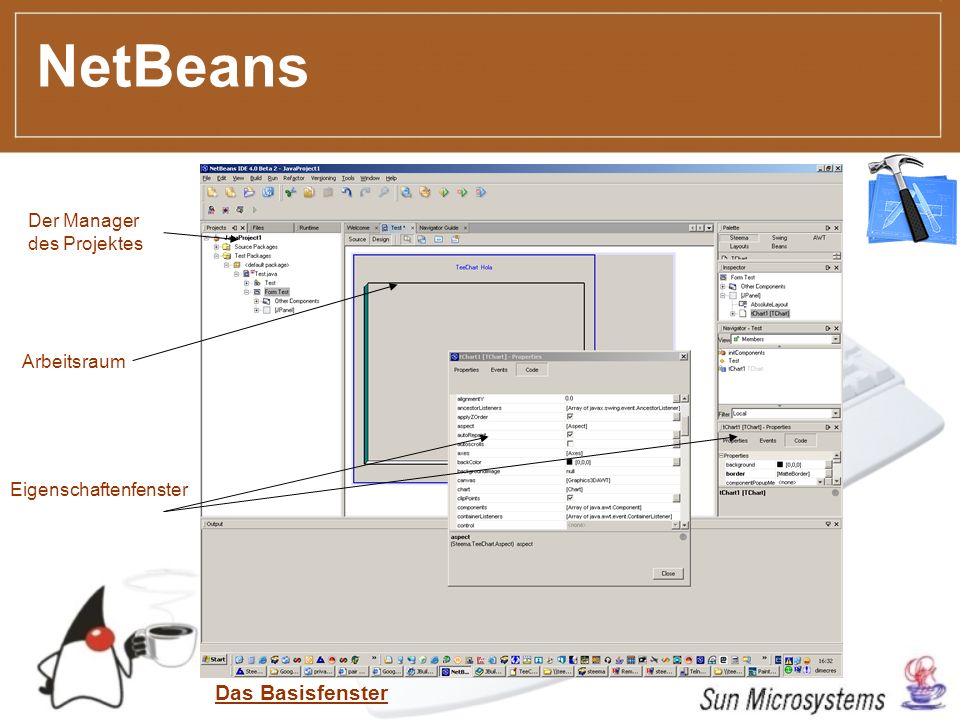960x720 pixels.
Task: Click the Connection Mode icon in form designer toolbar
Action: pos(422,239)
